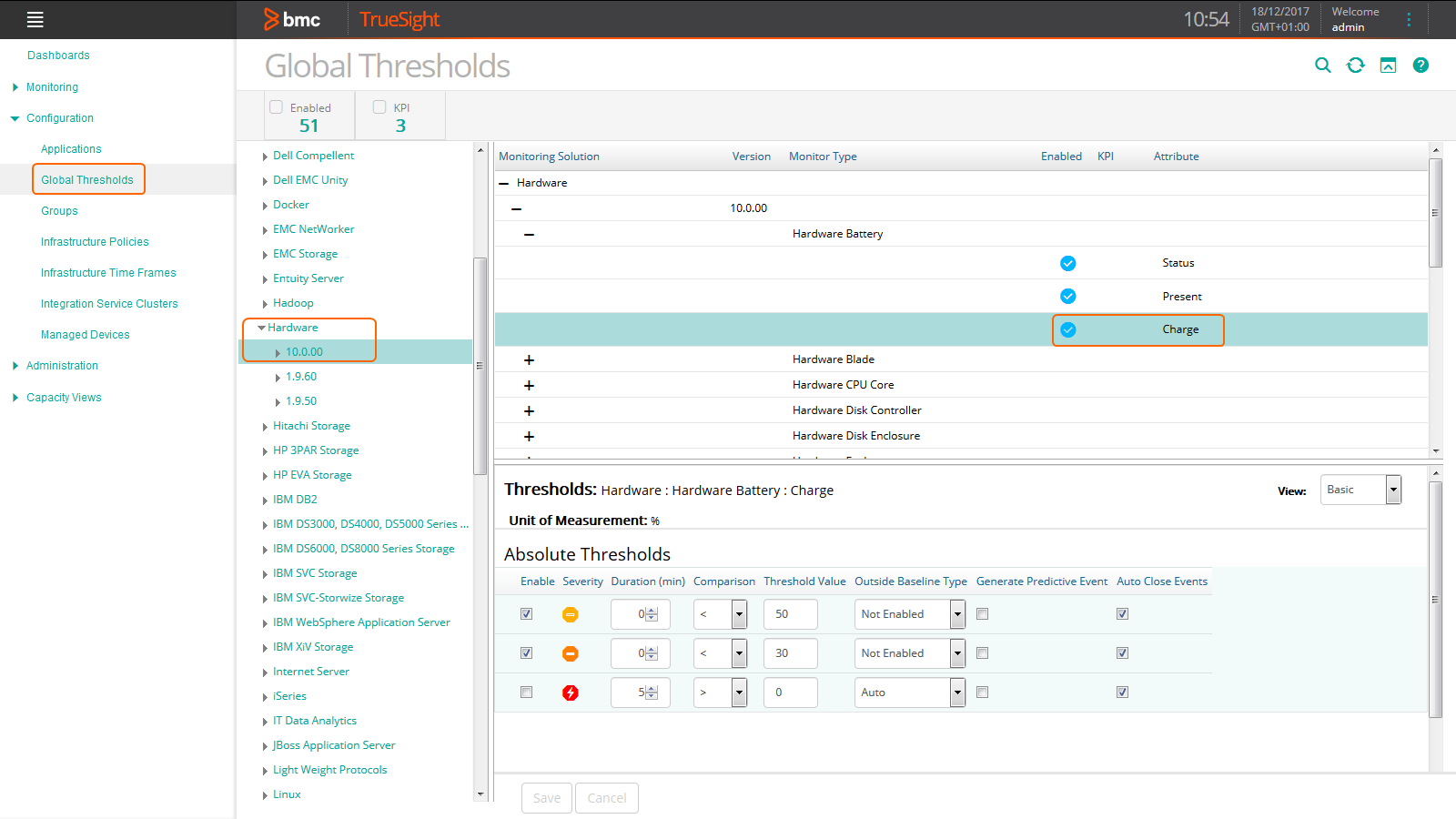Open the Administration section in the sidebar
1456x819 pixels.
click(62, 365)
